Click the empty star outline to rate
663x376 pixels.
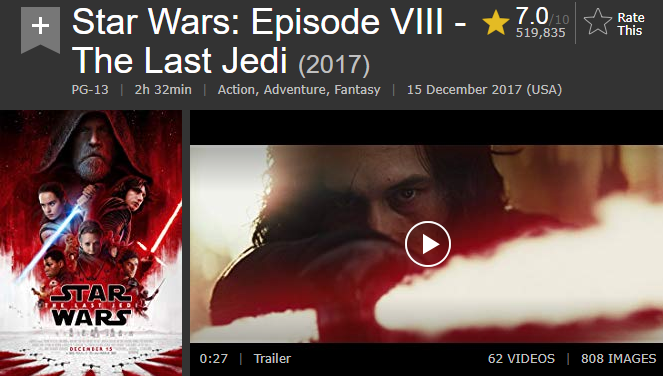[x=597, y=22]
